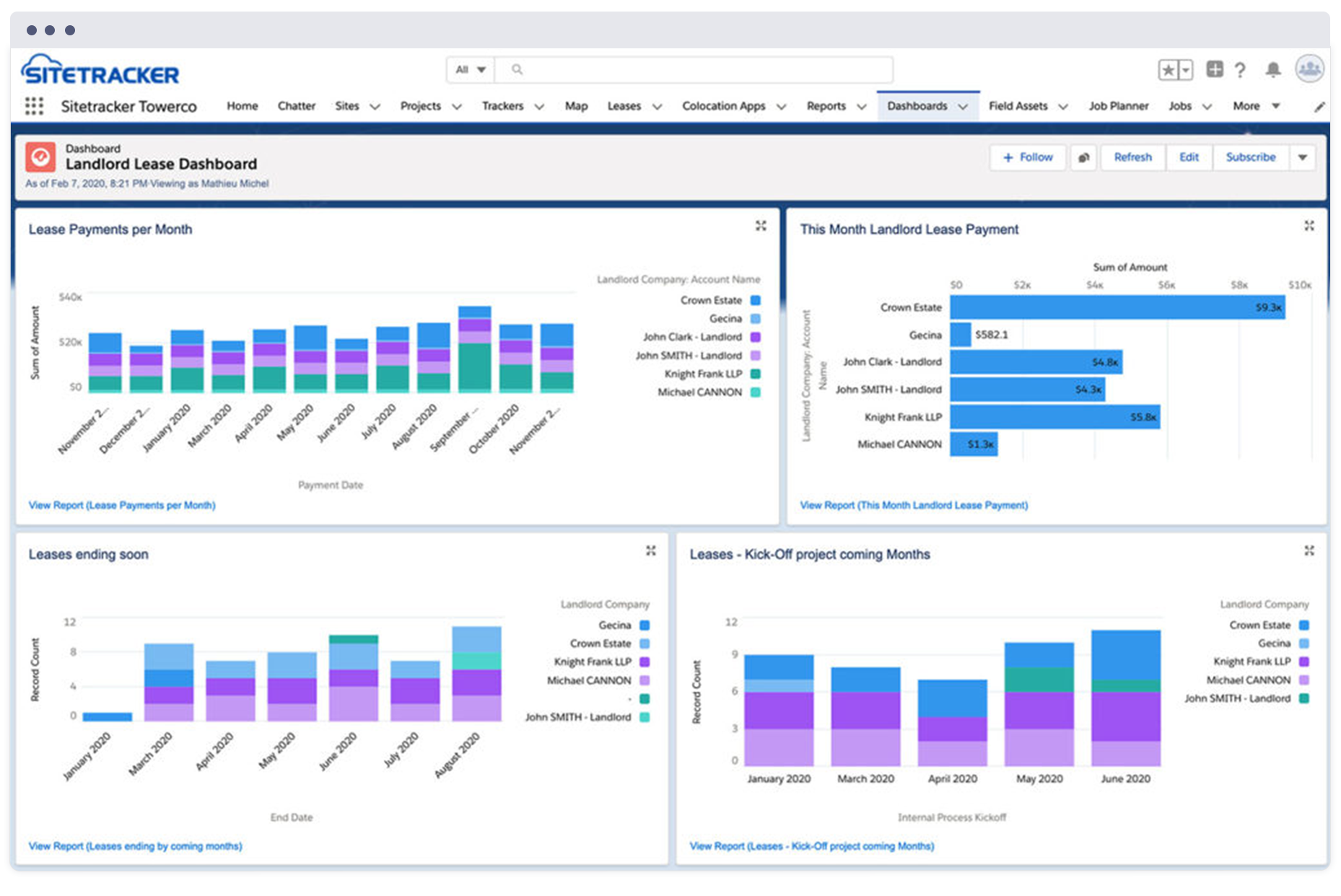
Task: Open the Favorites star icon
Action: 1168,70
